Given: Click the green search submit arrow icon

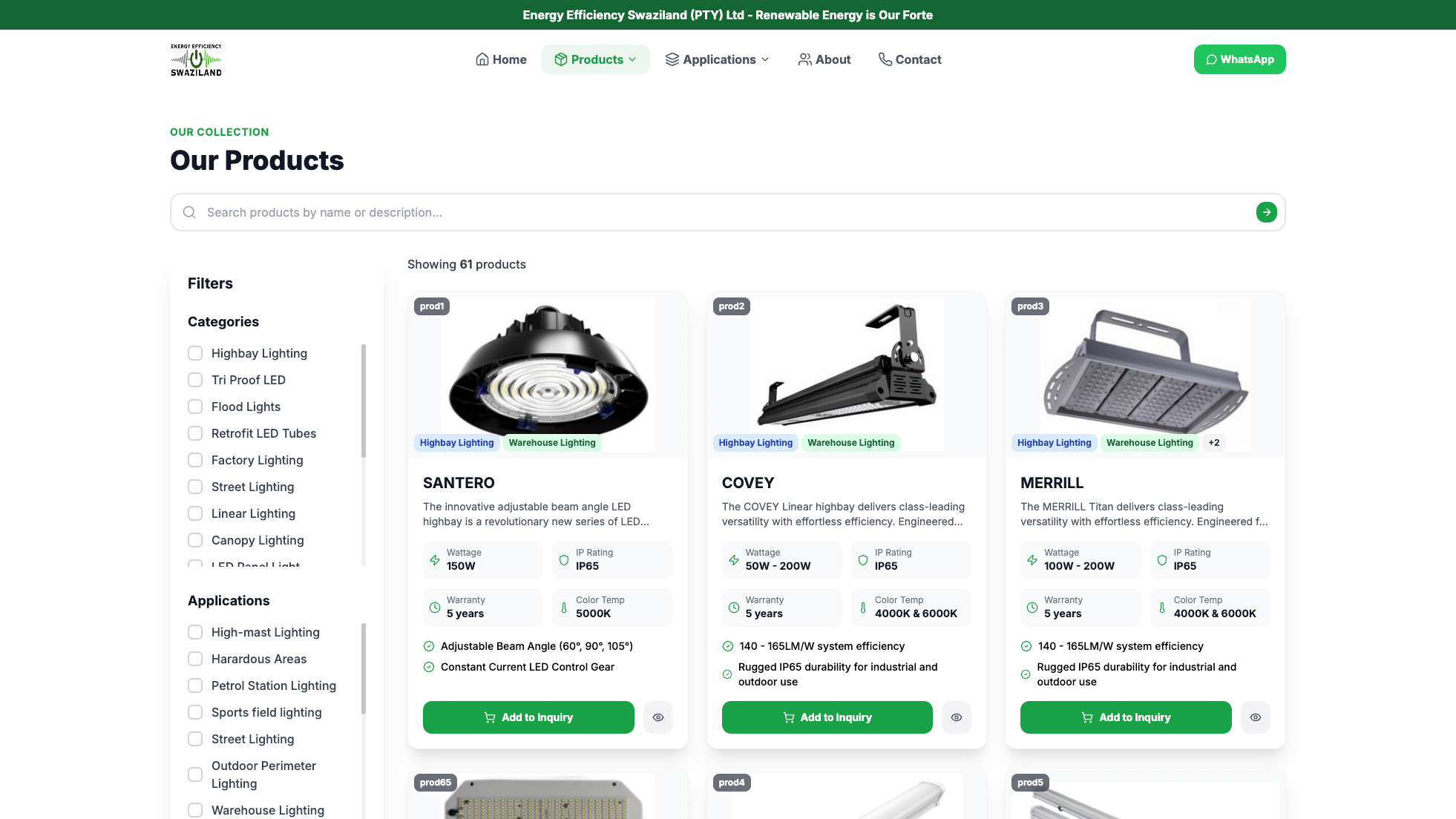Looking at the screenshot, I should 1266,212.
